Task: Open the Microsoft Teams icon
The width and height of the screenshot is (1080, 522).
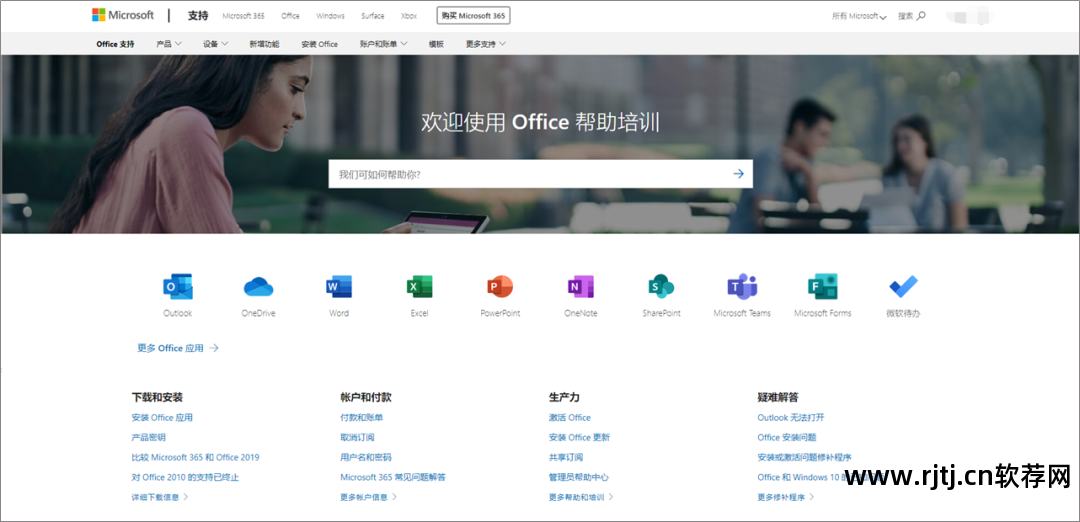Action: click(742, 286)
